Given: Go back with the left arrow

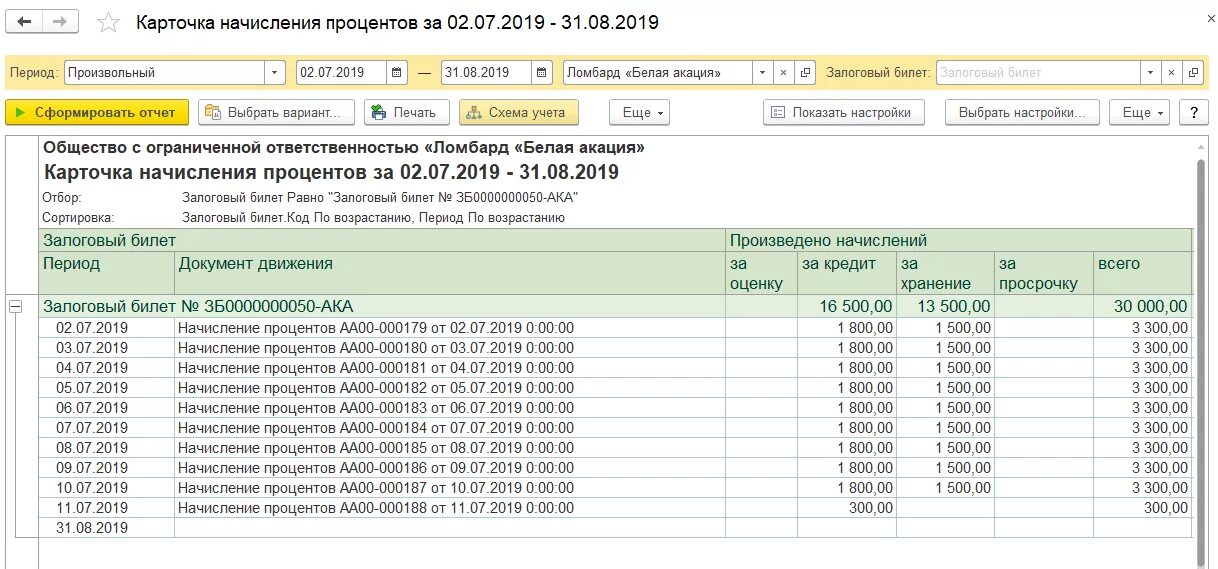Looking at the screenshot, I should pos(25,22).
